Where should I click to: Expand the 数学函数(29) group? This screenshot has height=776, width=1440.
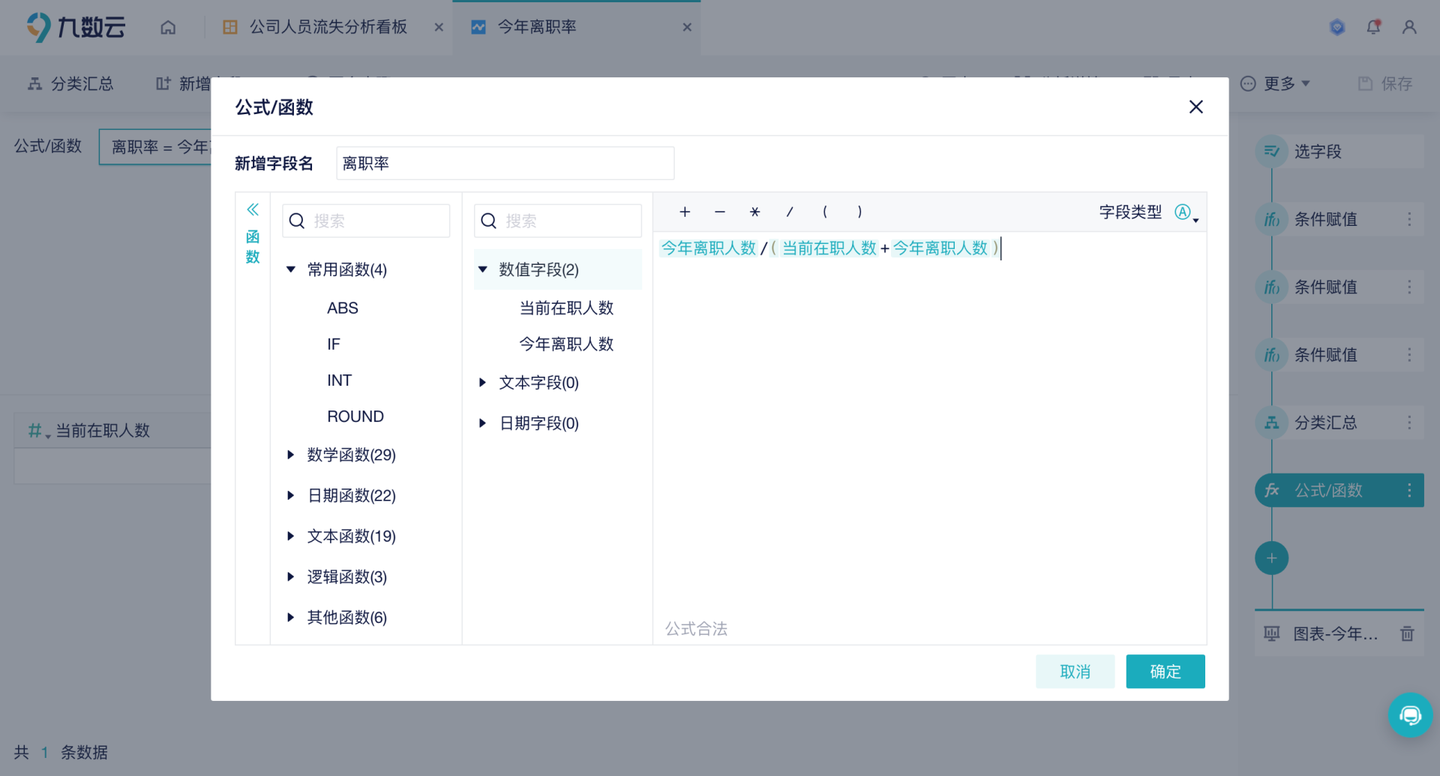pyautogui.click(x=291, y=455)
